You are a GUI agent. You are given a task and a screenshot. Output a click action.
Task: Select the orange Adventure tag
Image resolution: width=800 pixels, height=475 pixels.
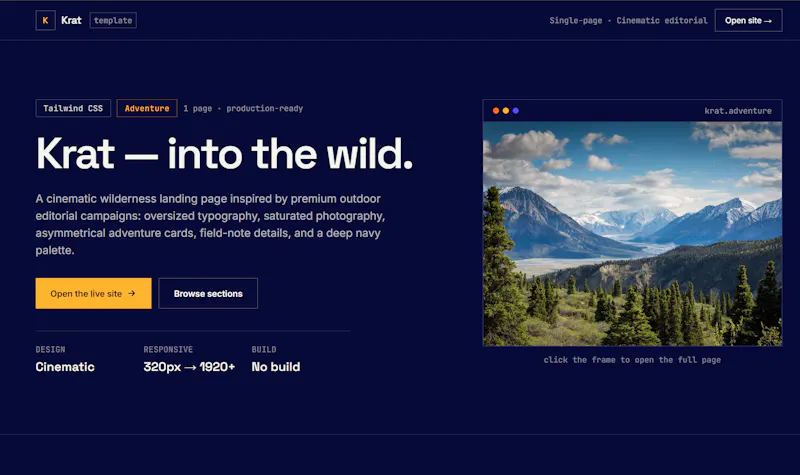click(147, 108)
